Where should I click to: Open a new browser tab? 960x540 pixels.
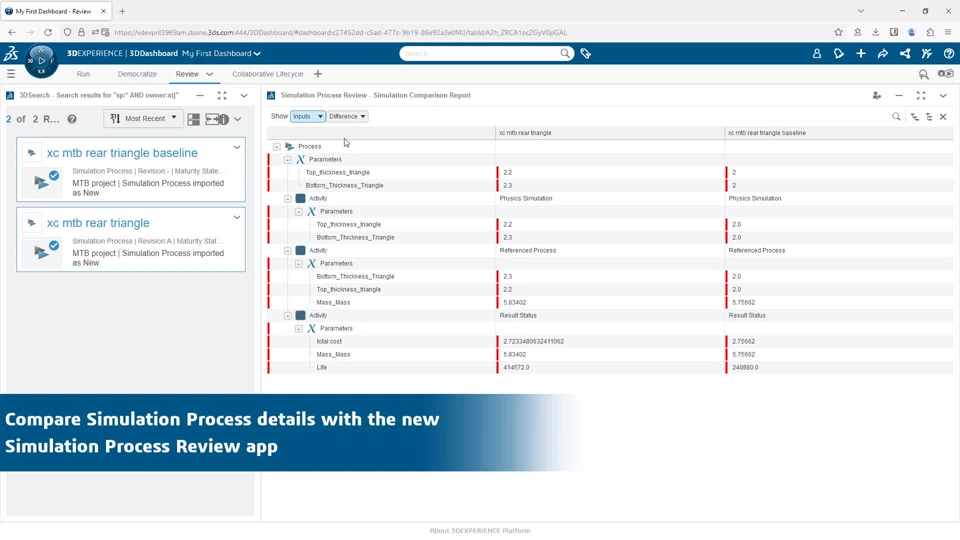122,11
